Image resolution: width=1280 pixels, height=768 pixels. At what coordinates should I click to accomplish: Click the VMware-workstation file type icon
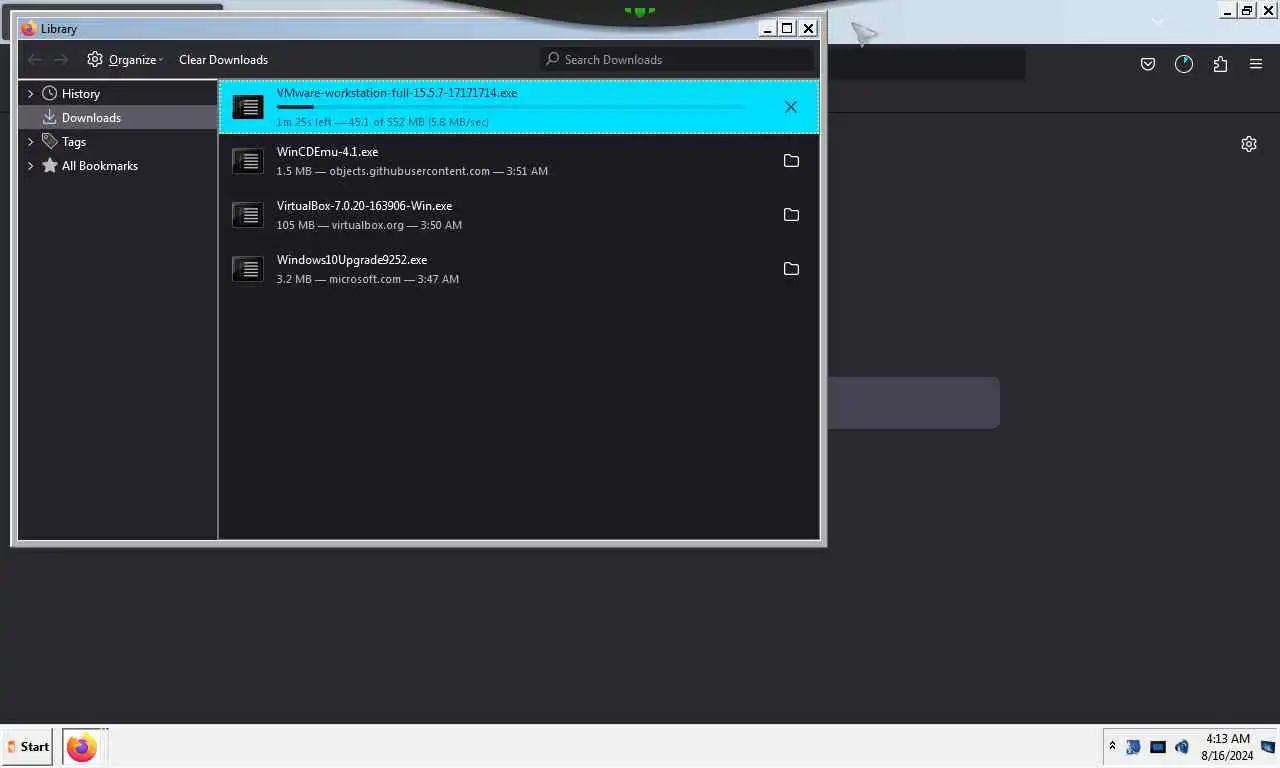coord(248,107)
